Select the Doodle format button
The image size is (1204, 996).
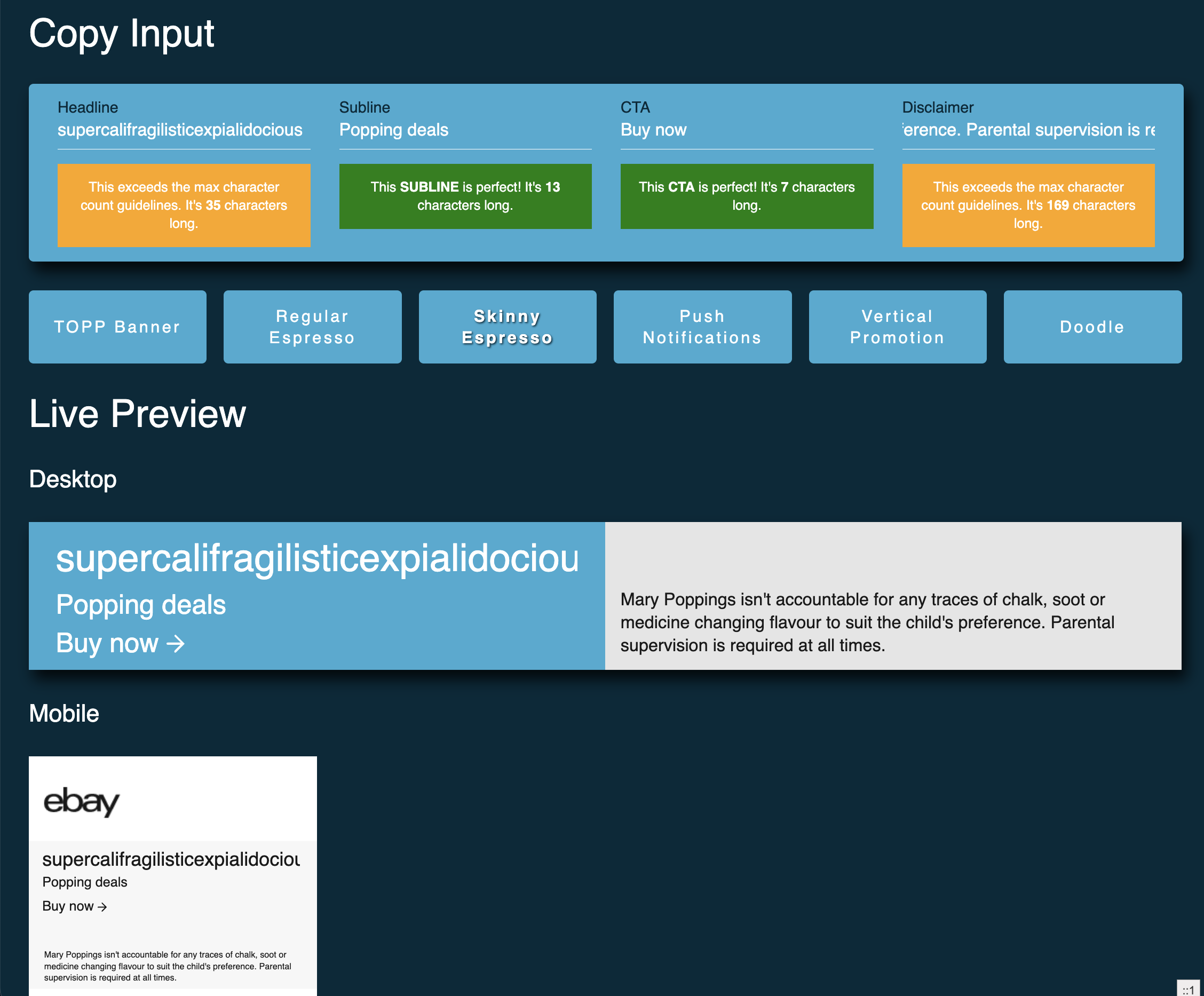coord(1092,327)
